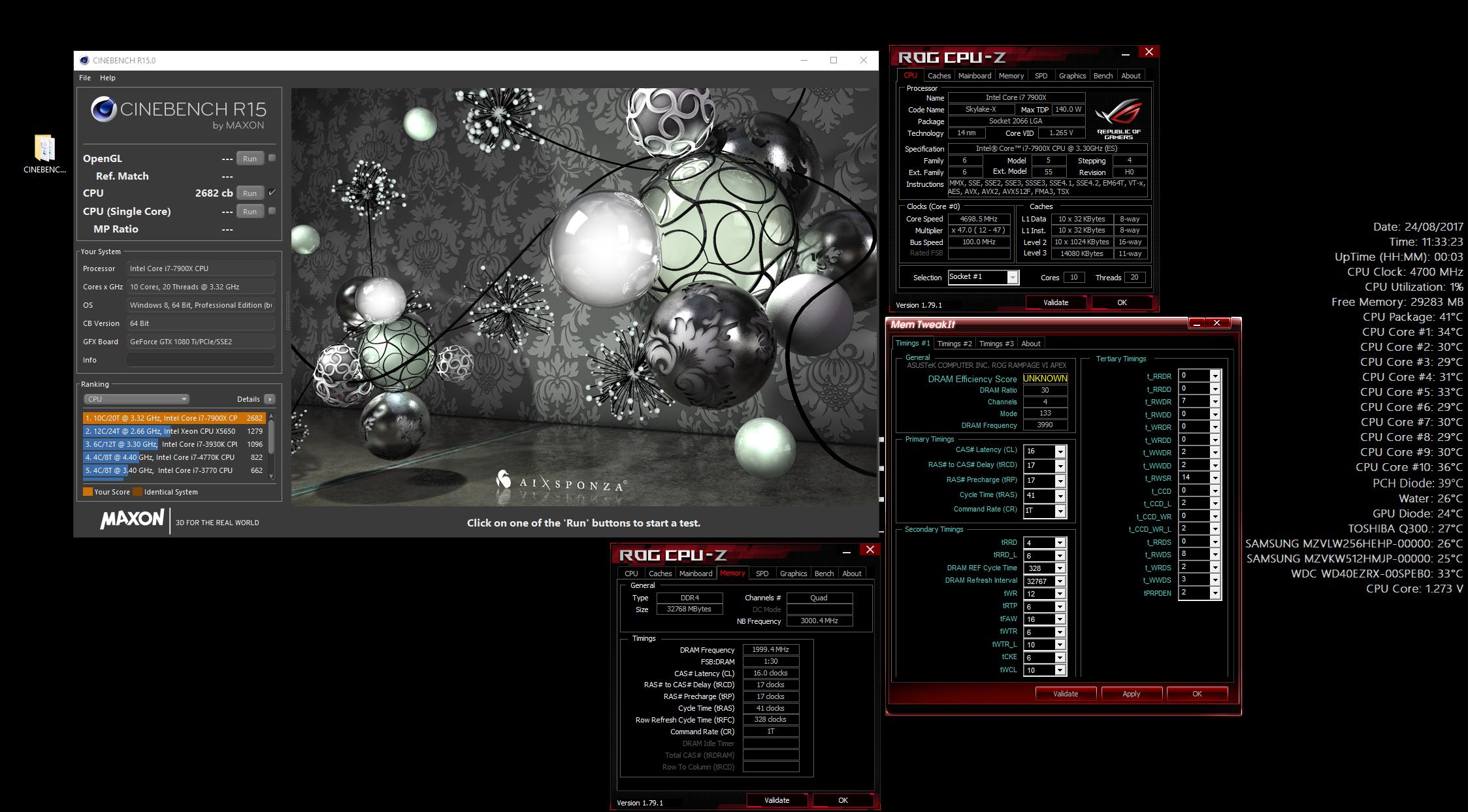Open the tPRPDEN dropdown
The image size is (1468, 812).
pos(1215,593)
